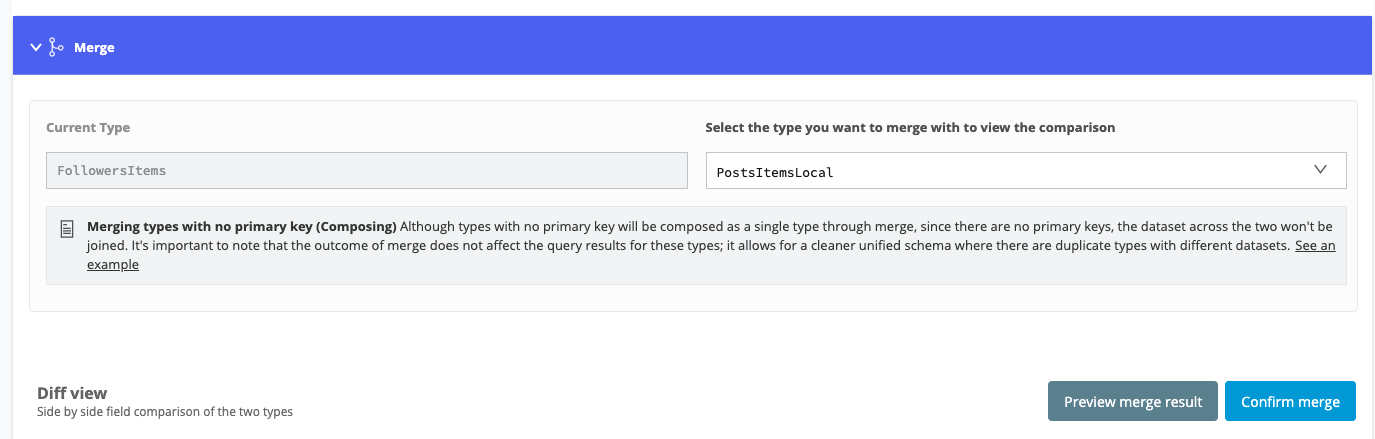Click the bold Merging types notice heading
Screen dimensions: 1375x439
point(242,226)
